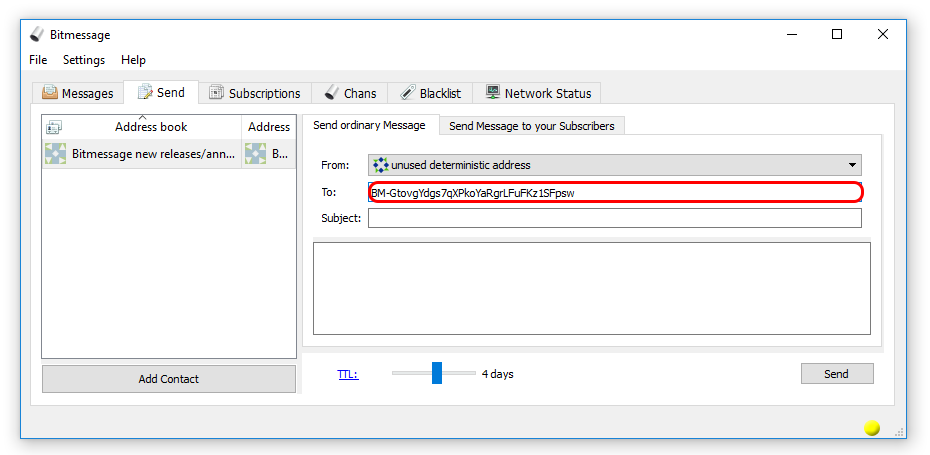Click the identicon in the Address column
This screenshot has width=930, height=455.
point(255,154)
